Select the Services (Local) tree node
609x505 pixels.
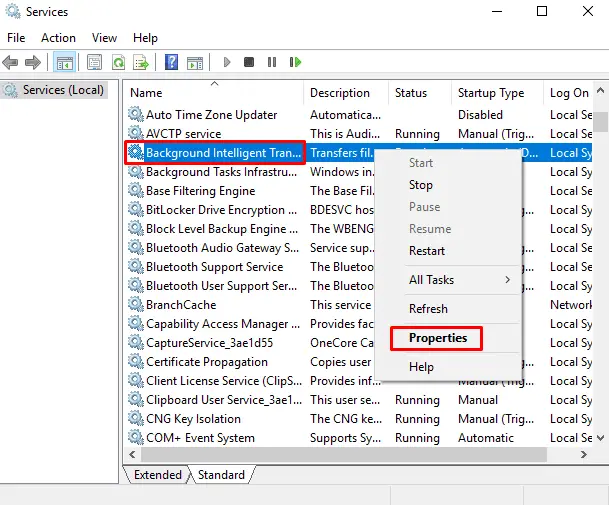pos(54,90)
